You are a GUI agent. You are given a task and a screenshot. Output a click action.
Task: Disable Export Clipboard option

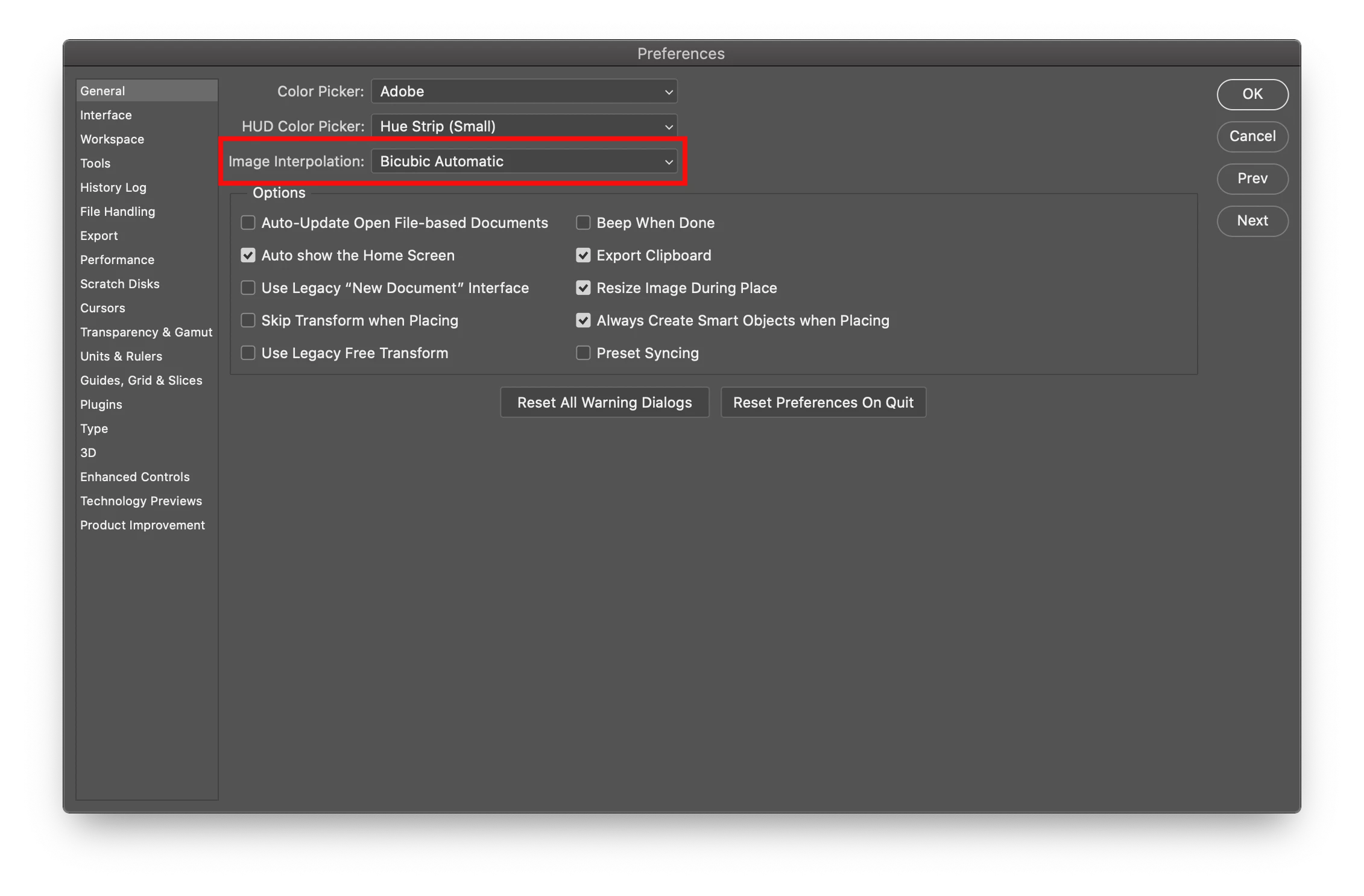pos(583,255)
